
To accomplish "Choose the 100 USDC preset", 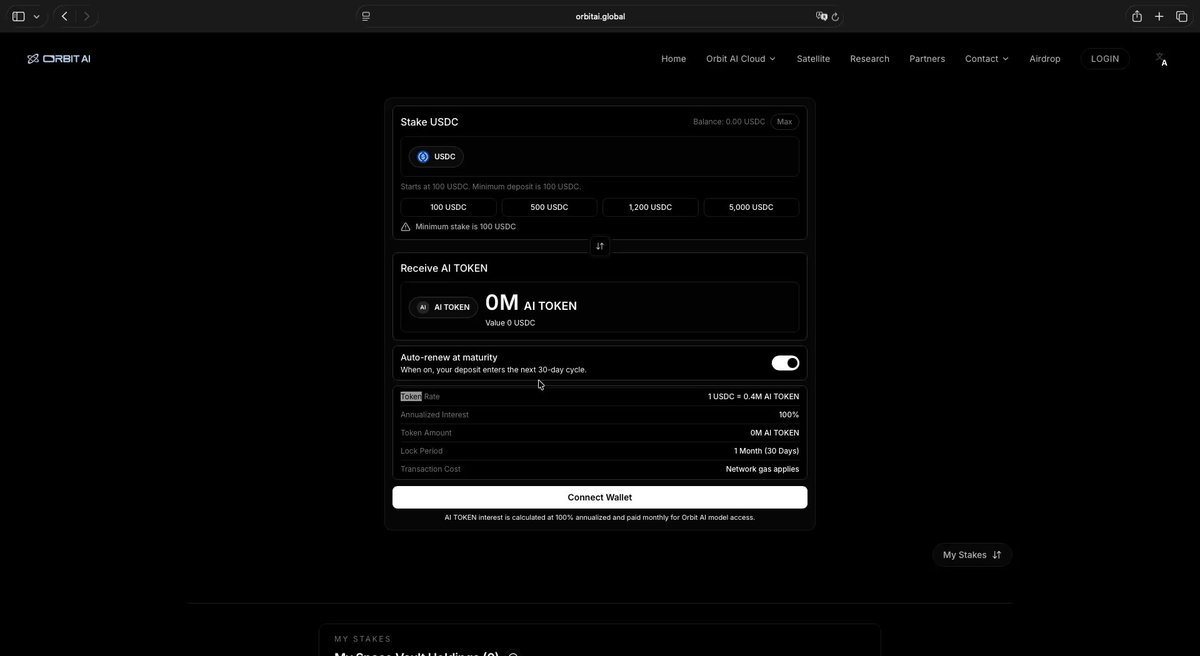I will pos(448,207).
